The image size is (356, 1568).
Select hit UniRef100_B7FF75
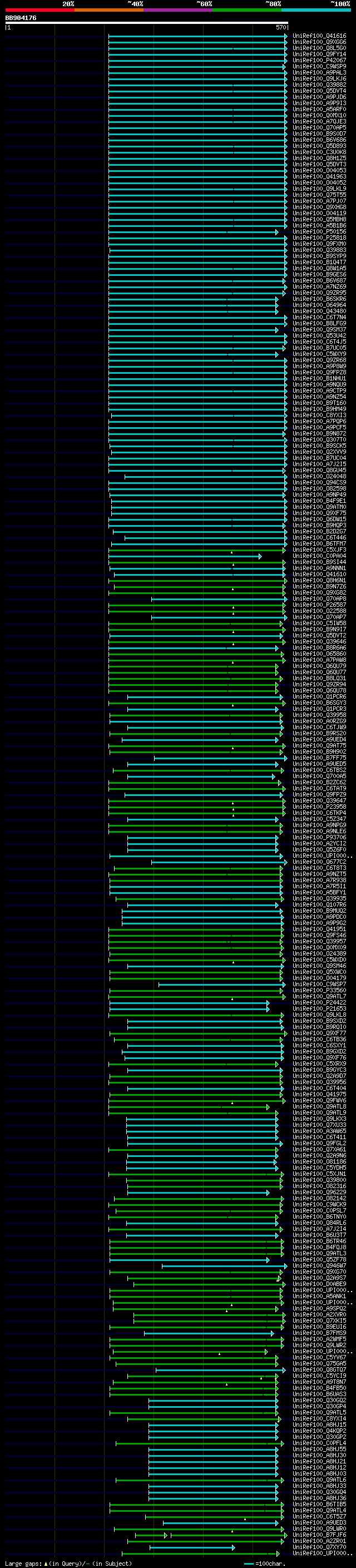(319, 759)
